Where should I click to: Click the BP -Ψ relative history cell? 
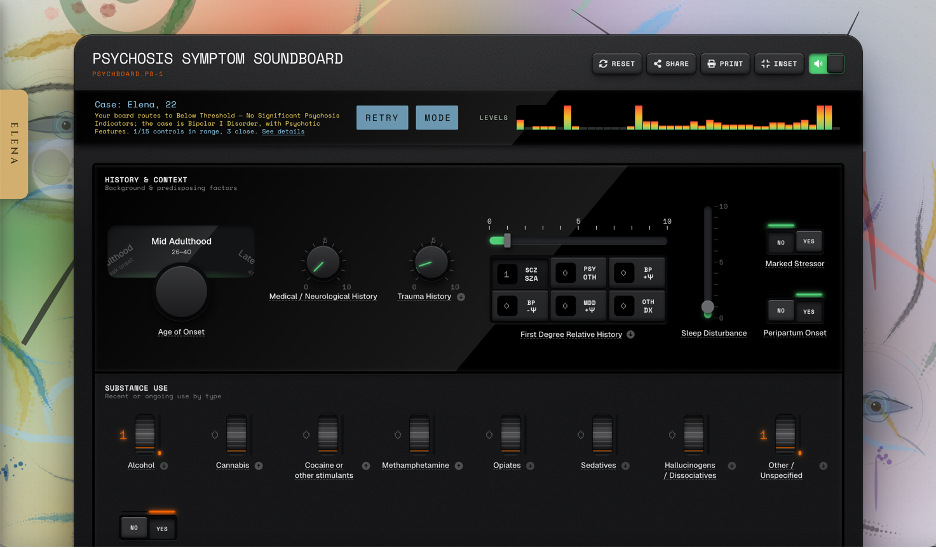519,306
